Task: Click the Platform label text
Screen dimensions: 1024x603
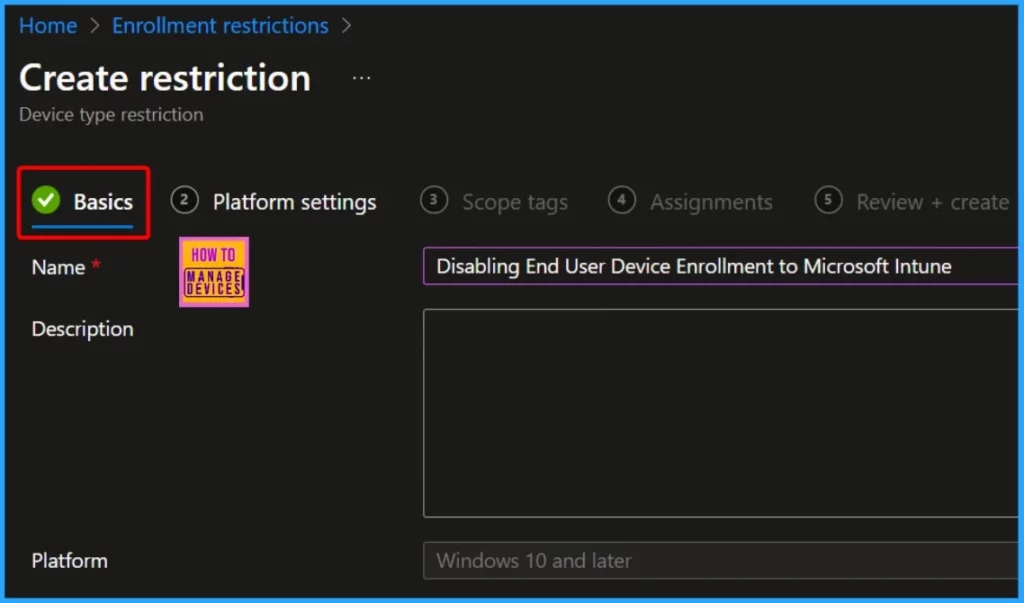Action: (x=69, y=561)
